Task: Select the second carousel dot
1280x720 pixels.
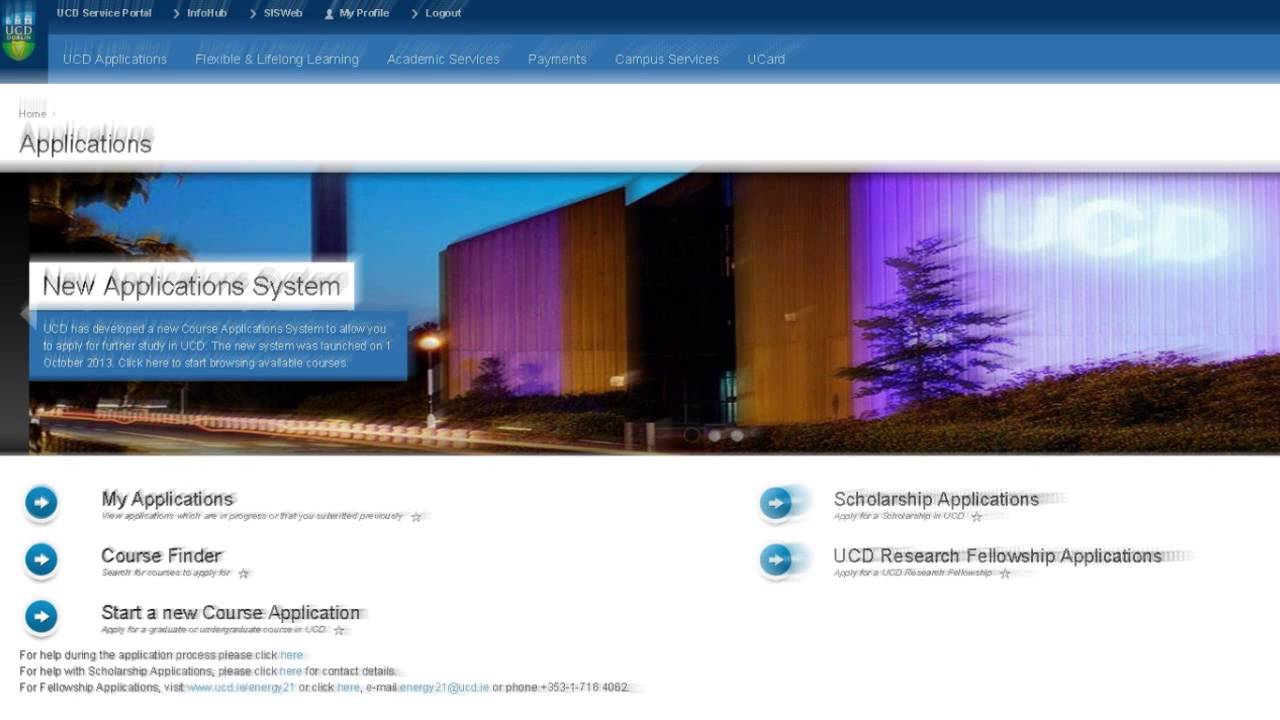Action: coord(714,435)
